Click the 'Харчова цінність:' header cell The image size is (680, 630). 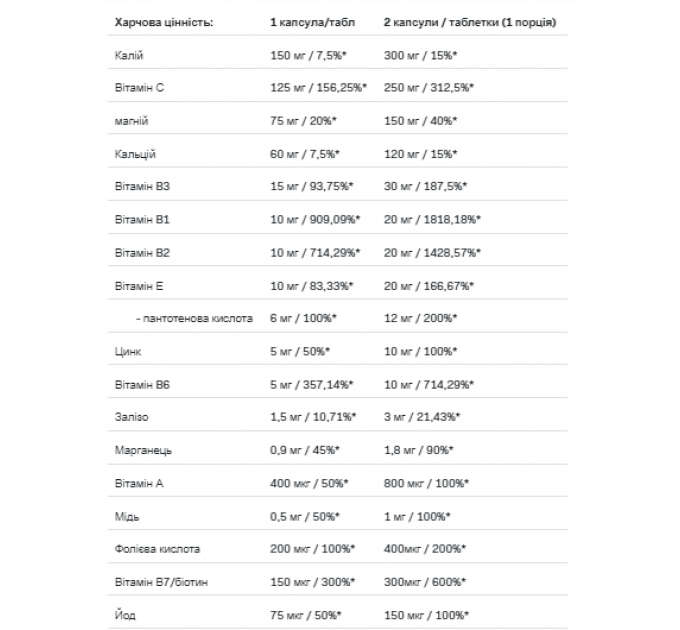click(x=164, y=23)
